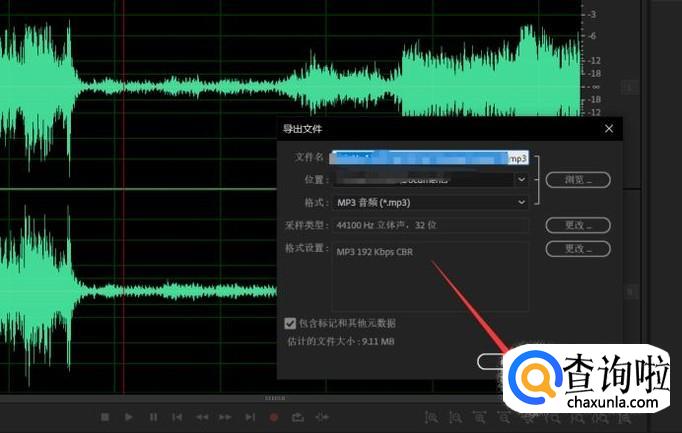Click the lower channel waveform
682x433 pixels.
pos(138,291)
